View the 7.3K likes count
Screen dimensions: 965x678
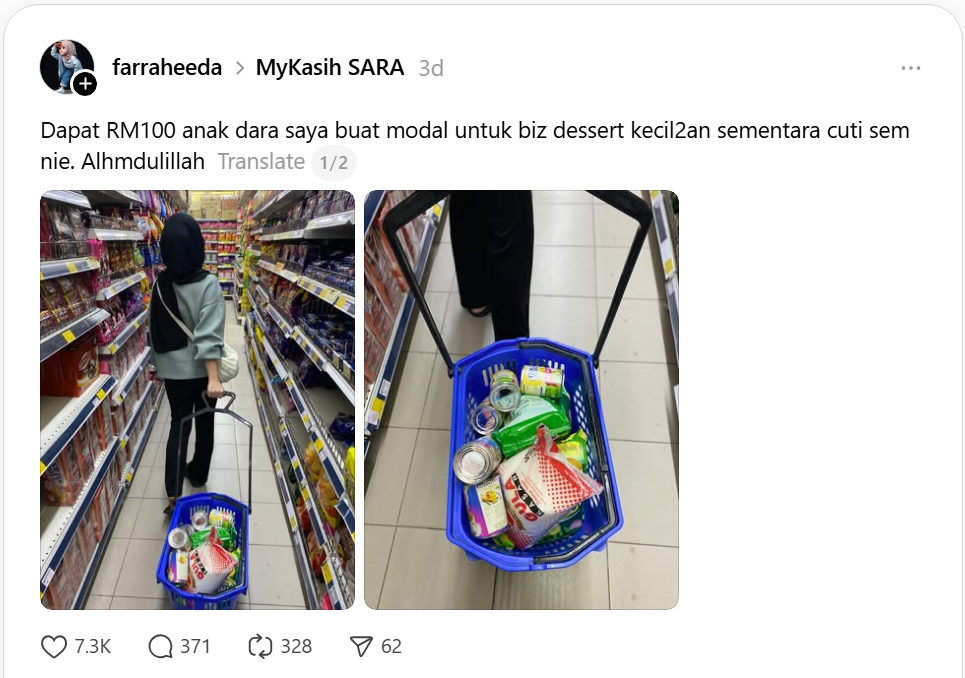[x=93, y=647]
